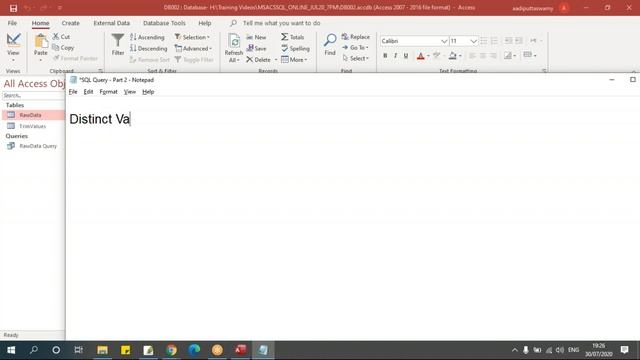The width and height of the screenshot is (640, 360).
Task: Click Refresh All icon
Action: coord(234,42)
